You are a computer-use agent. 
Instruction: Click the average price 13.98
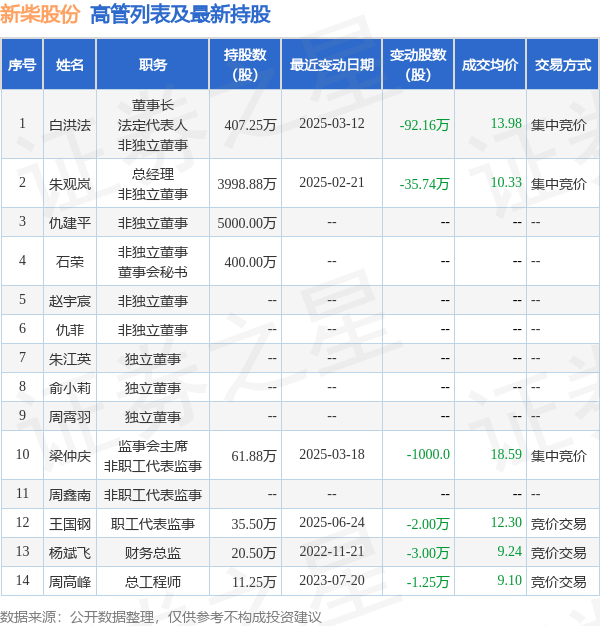[506, 123]
